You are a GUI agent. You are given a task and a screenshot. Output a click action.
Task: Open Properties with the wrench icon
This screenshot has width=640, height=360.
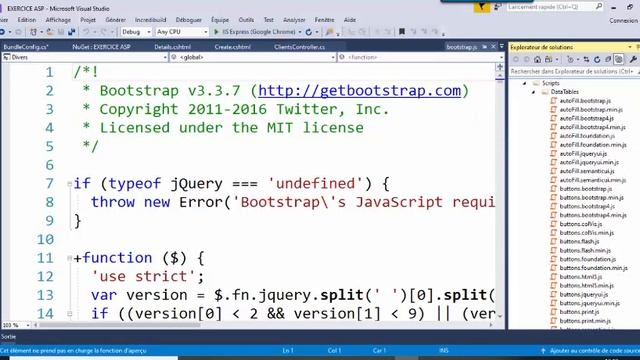tap(633, 60)
